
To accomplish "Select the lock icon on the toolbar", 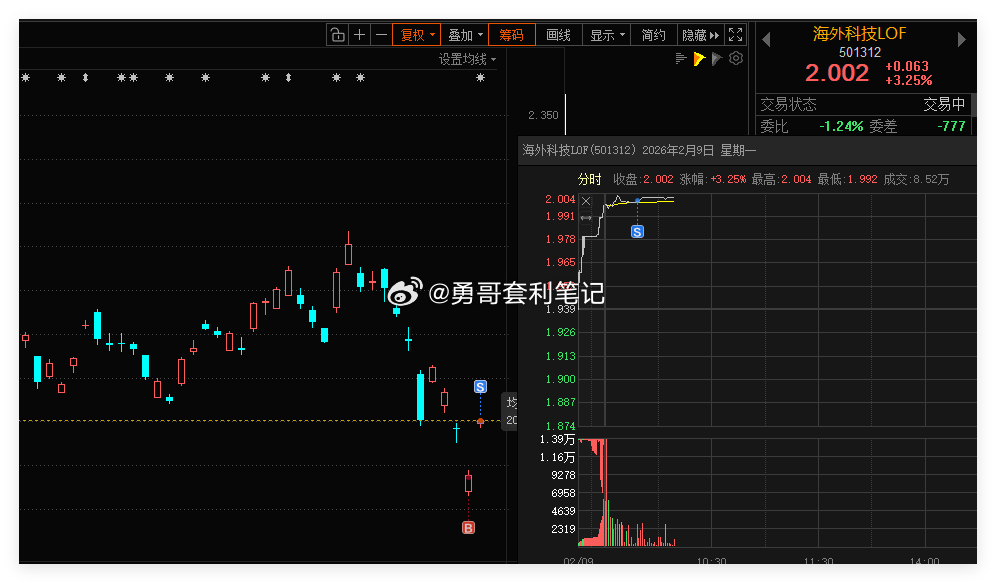I will pos(338,33).
